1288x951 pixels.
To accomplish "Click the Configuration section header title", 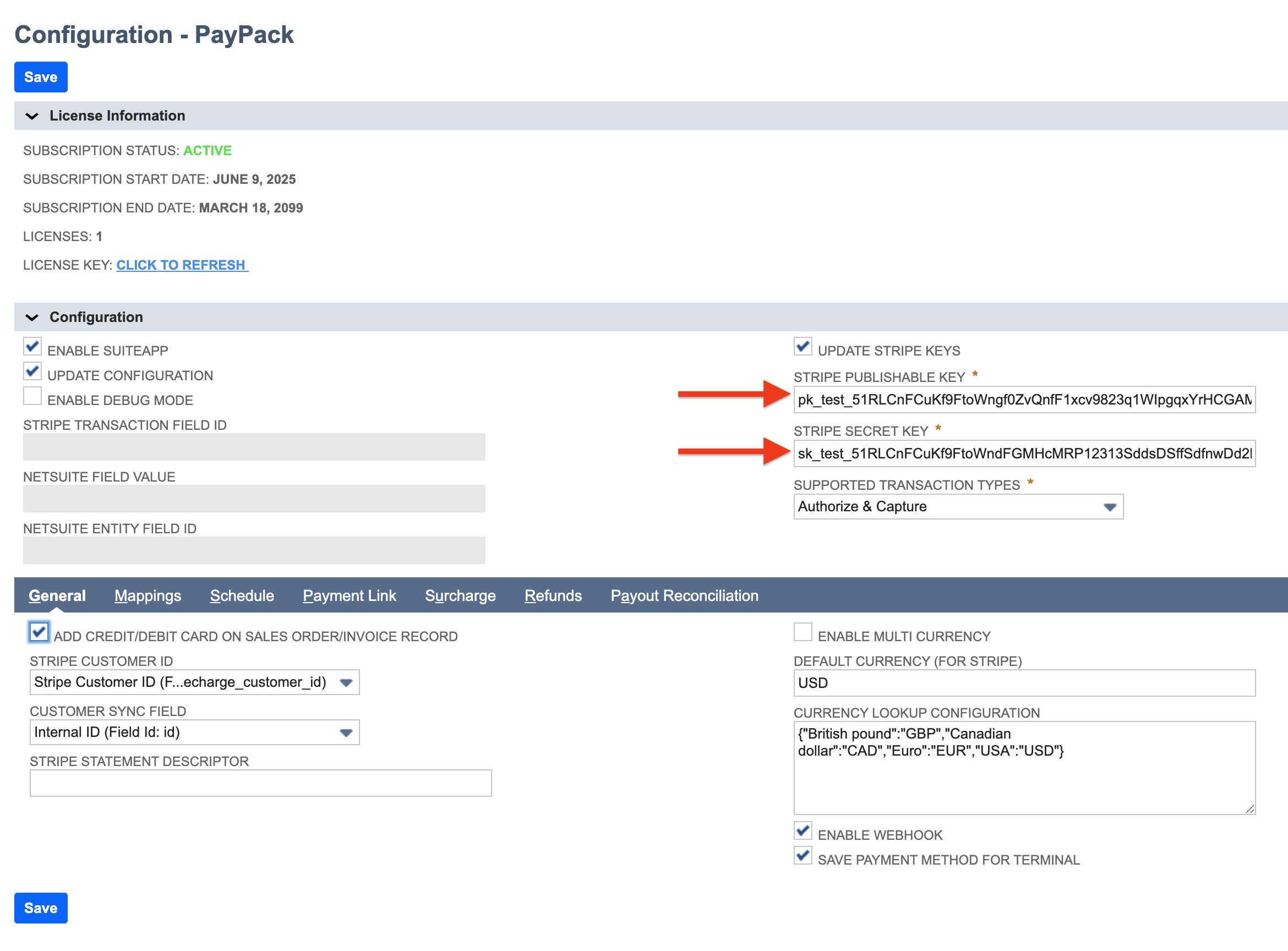I will (96, 318).
